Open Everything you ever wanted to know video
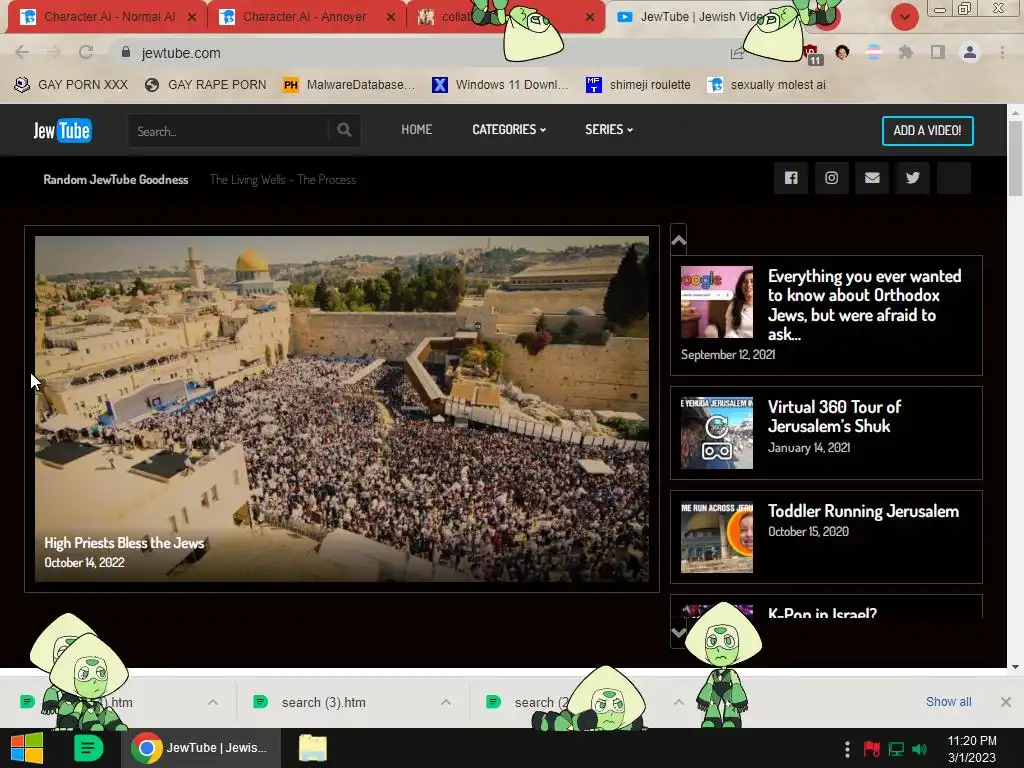 864,305
